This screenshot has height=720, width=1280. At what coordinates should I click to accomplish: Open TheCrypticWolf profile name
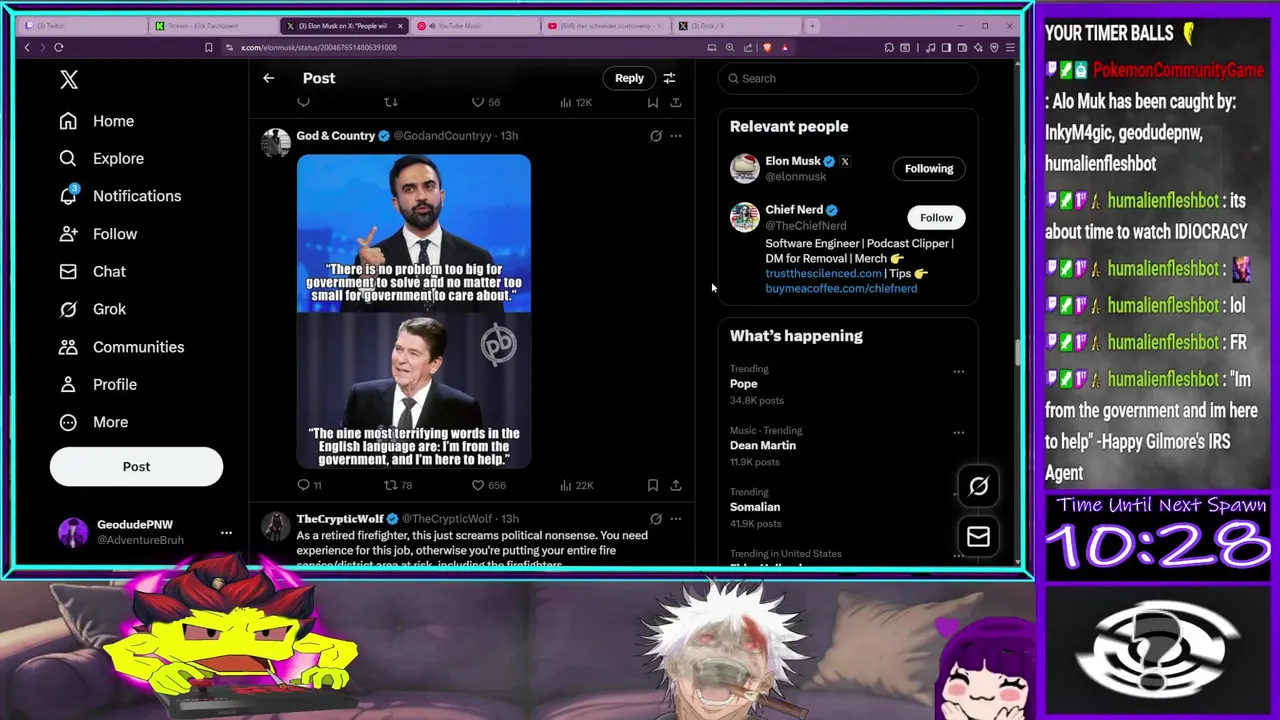click(x=340, y=519)
